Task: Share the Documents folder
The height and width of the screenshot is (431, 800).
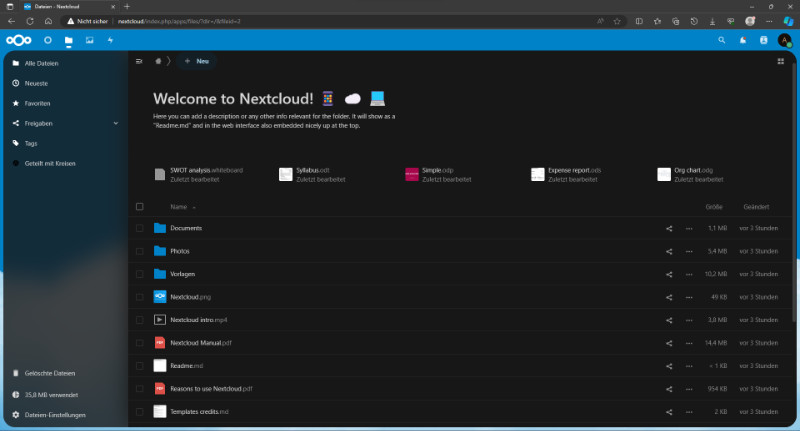Action: 669,229
